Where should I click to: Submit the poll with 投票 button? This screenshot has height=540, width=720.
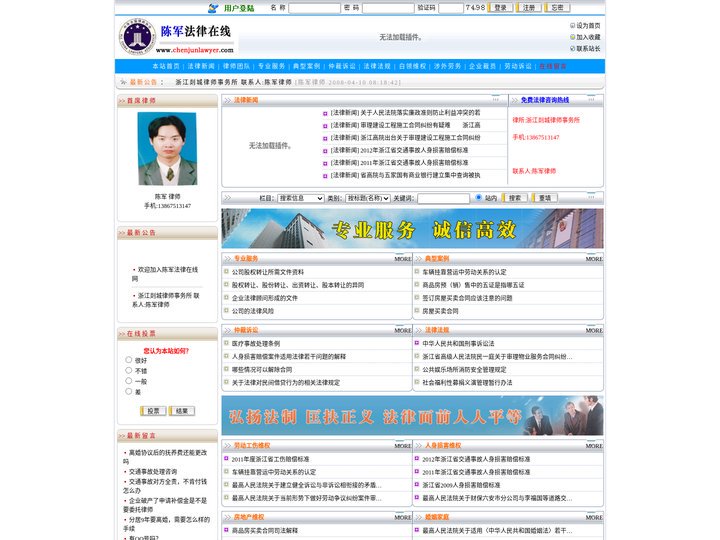coord(153,411)
